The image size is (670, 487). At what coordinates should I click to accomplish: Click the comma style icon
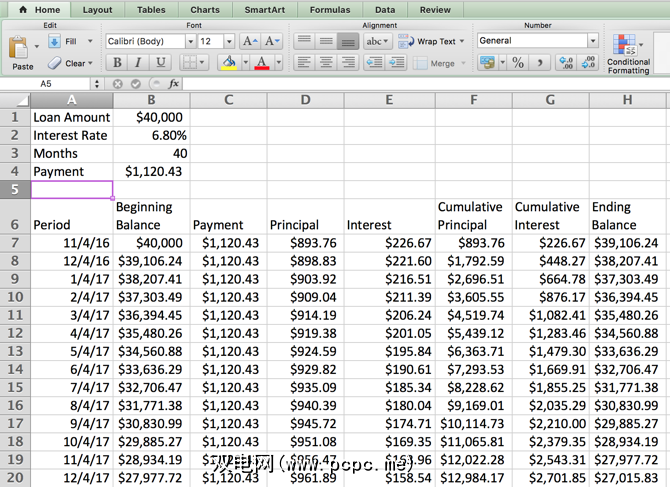[540, 63]
